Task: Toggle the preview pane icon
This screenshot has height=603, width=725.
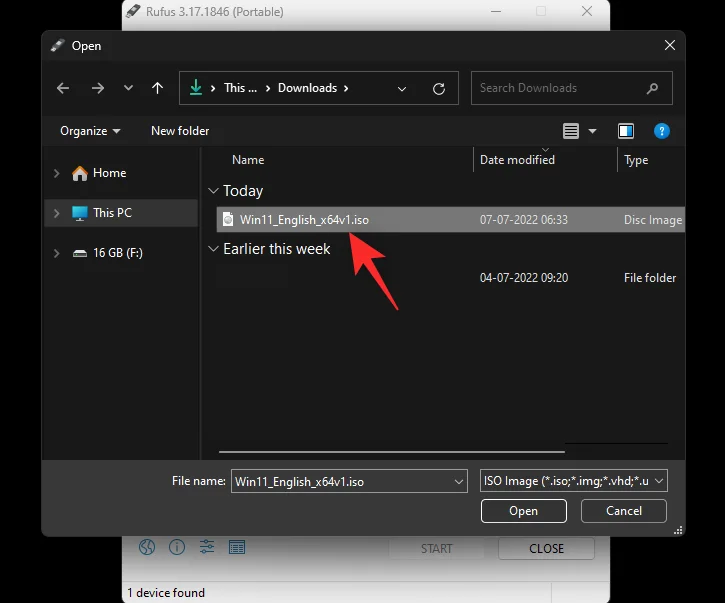Action: (x=626, y=131)
